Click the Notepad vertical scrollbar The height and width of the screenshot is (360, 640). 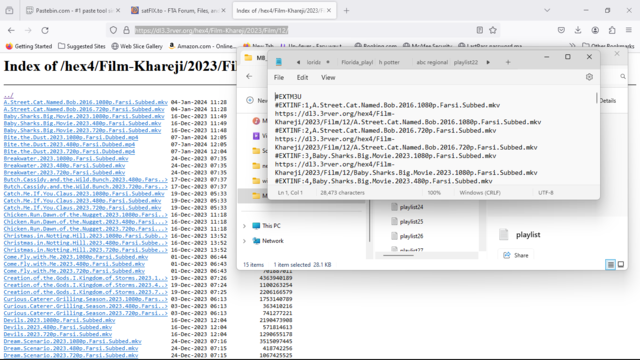[x=597, y=98]
